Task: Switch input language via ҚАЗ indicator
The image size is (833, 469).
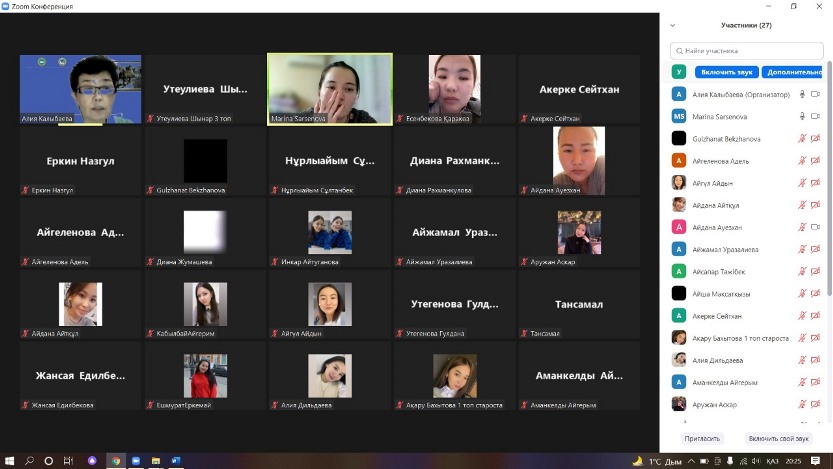Action: (x=772, y=461)
